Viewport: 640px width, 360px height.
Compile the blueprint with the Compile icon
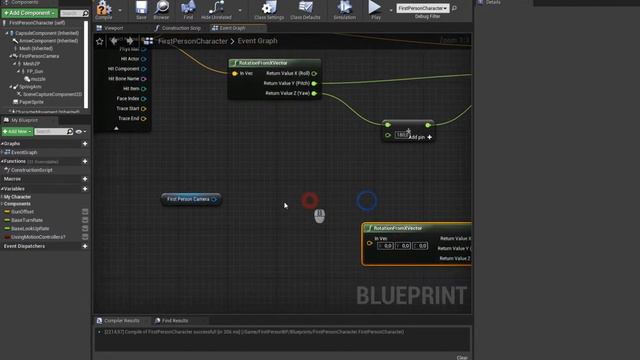pos(104,9)
